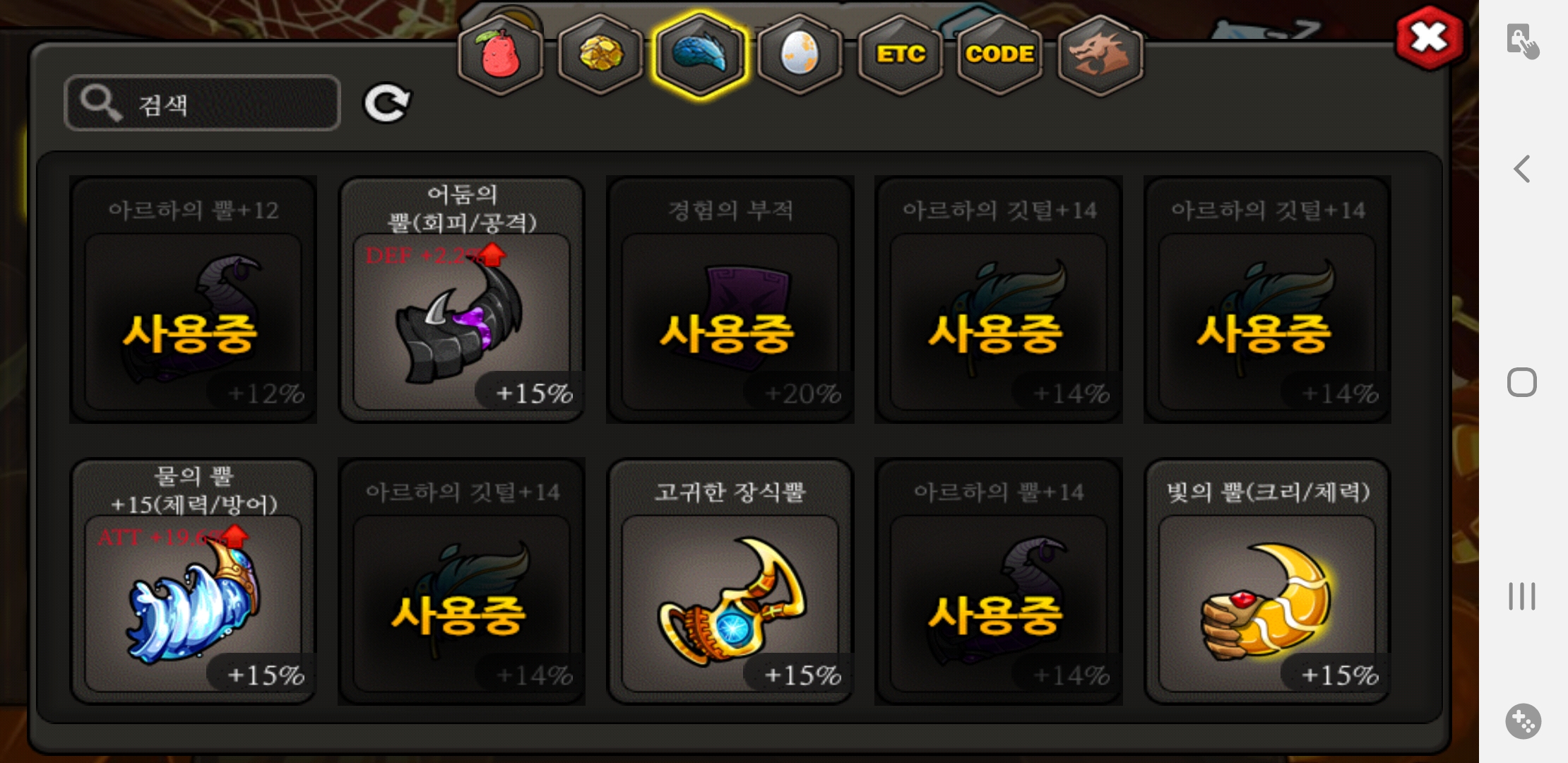The height and width of the screenshot is (763, 1568).
Task: Open the spotted egg category tab
Action: (x=800, y=55)
